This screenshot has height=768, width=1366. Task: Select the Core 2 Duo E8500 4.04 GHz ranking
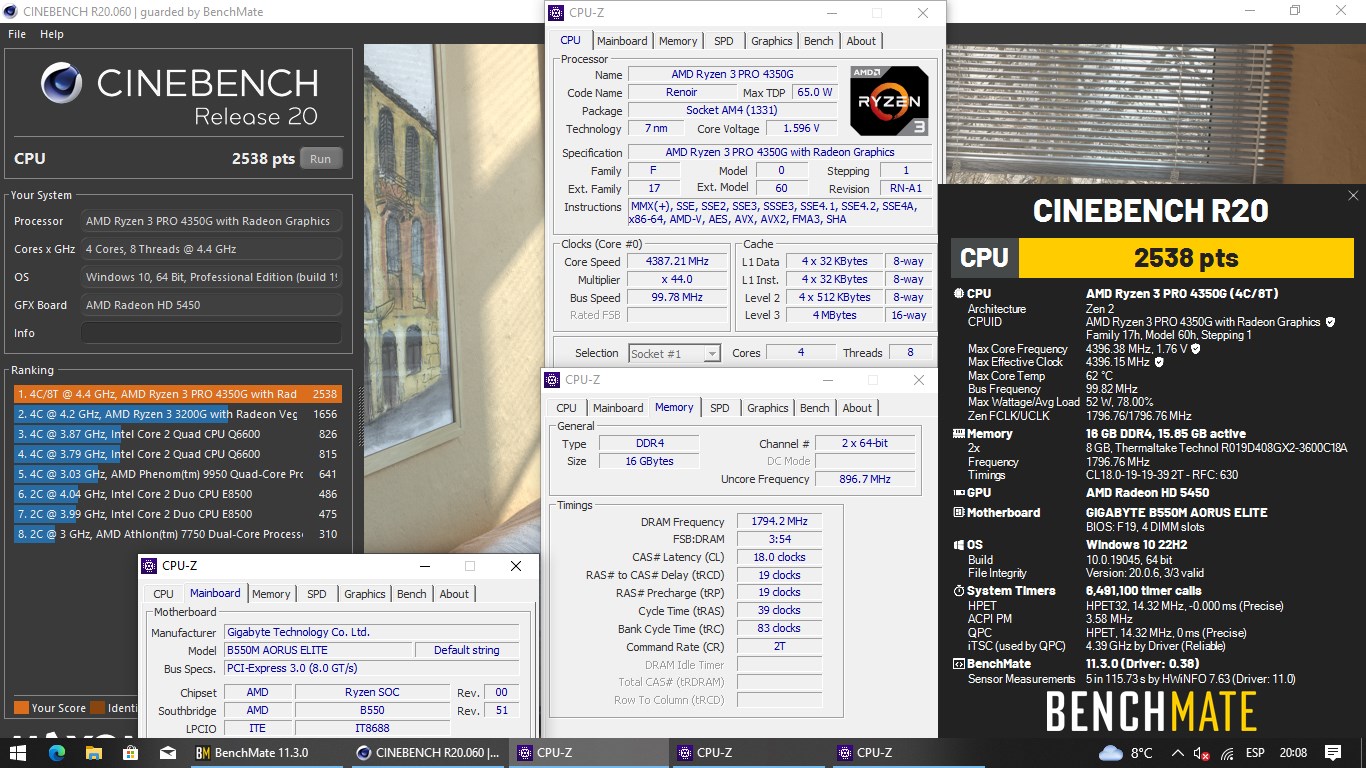coord(177,494)
